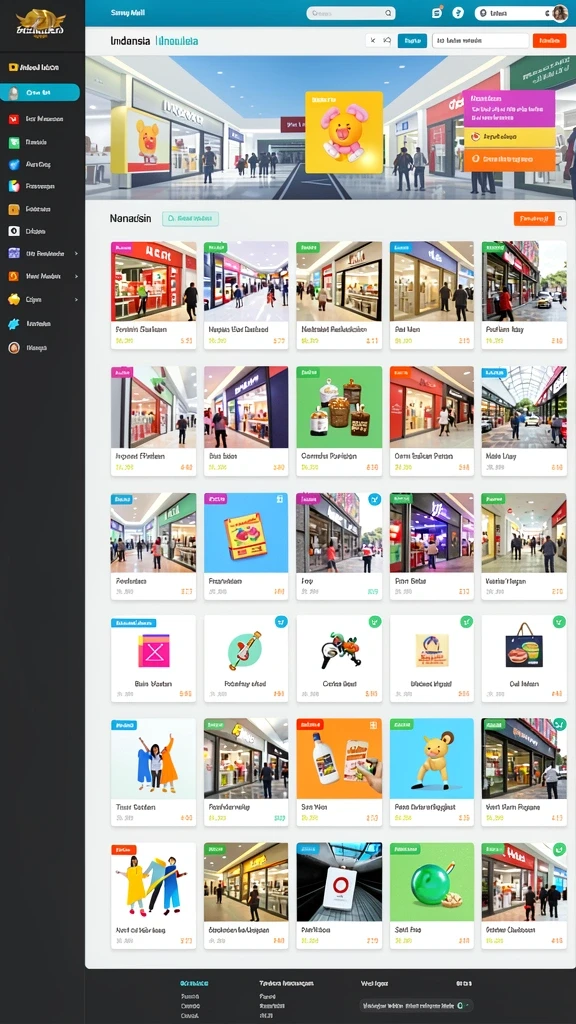Click the orange button right of the text input

[549, 40]
